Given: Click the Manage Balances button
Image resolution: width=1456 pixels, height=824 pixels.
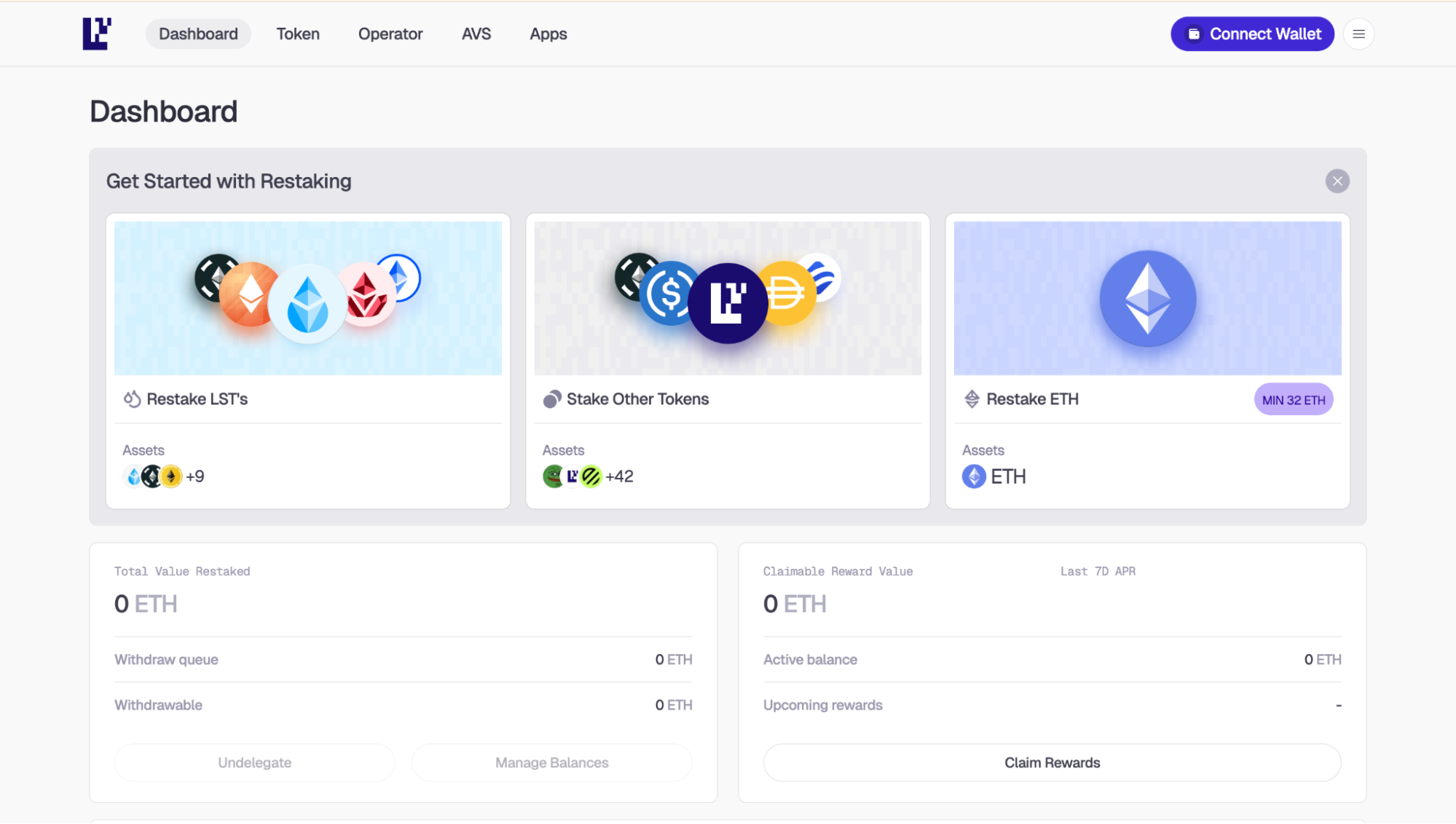Looking at the screenshot, I should [x=551, y=763].
